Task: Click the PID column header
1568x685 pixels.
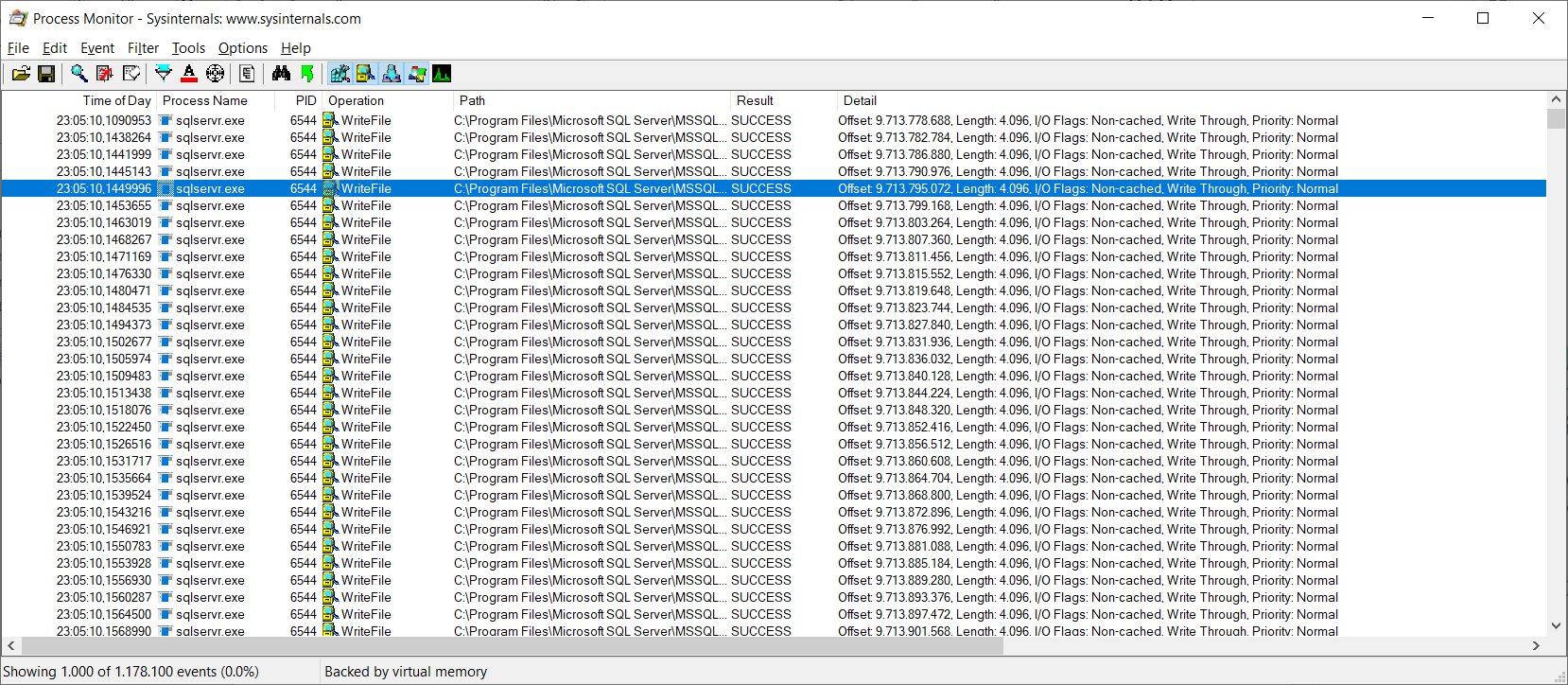Action: click(298, 100)
